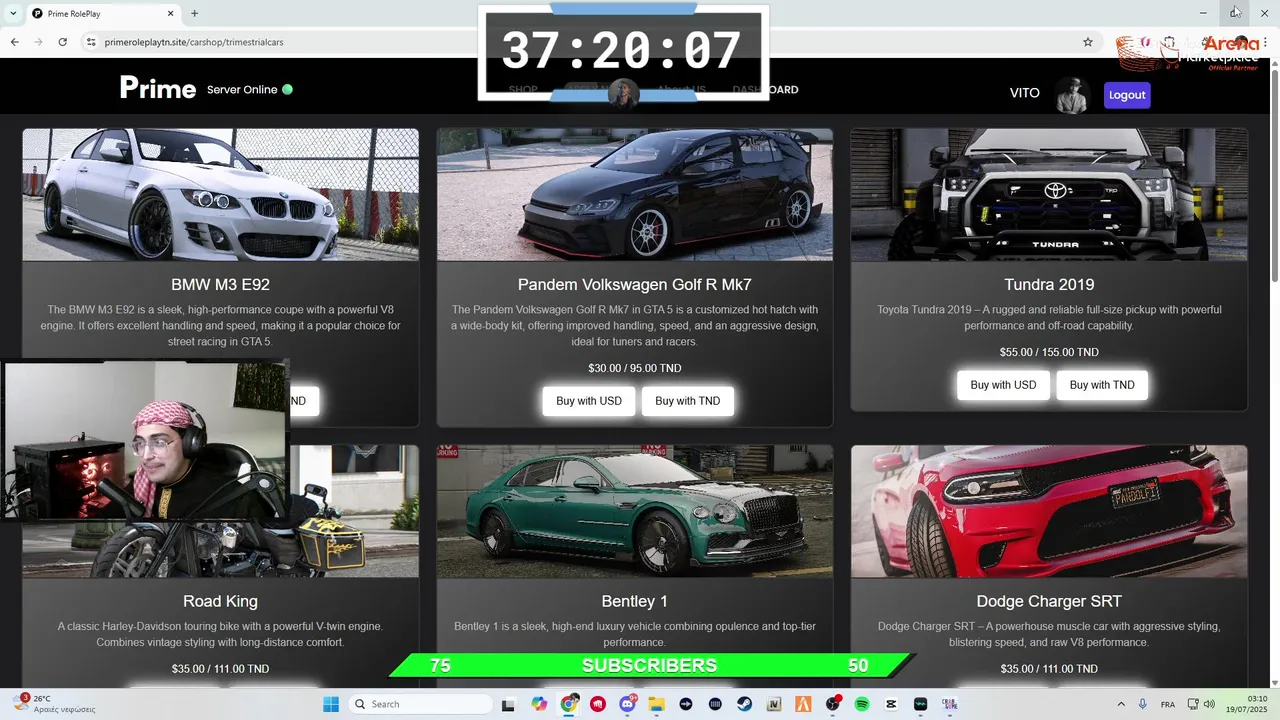Click the VITO username
This screenshot has height=720, width=1280.
click(x=1024, y=93)
